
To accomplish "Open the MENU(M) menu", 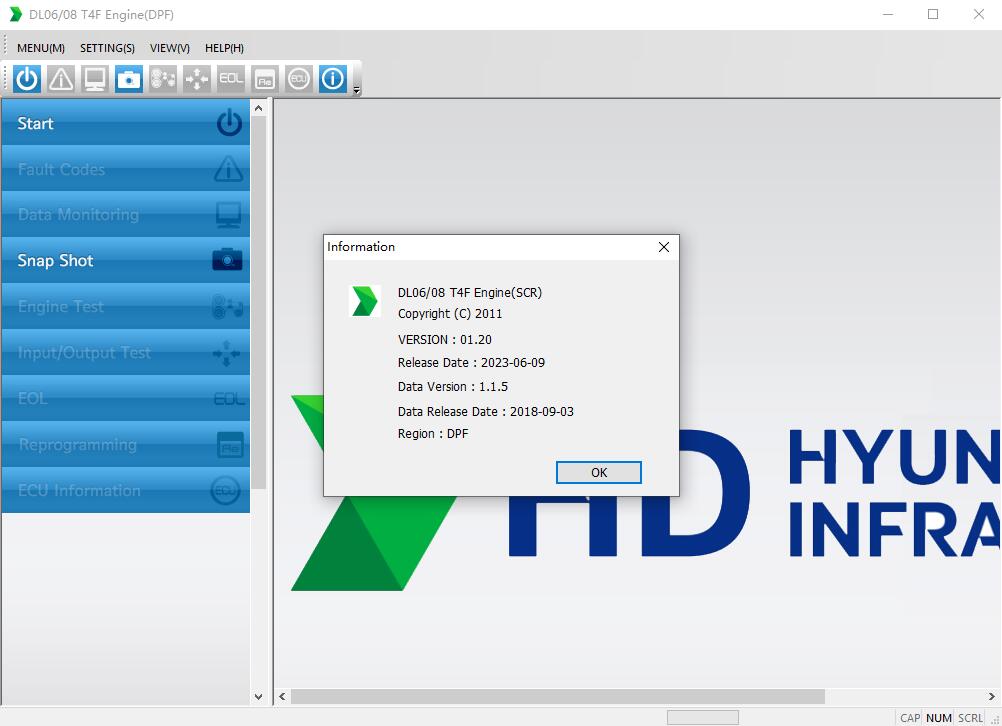I will click(41, 48).
